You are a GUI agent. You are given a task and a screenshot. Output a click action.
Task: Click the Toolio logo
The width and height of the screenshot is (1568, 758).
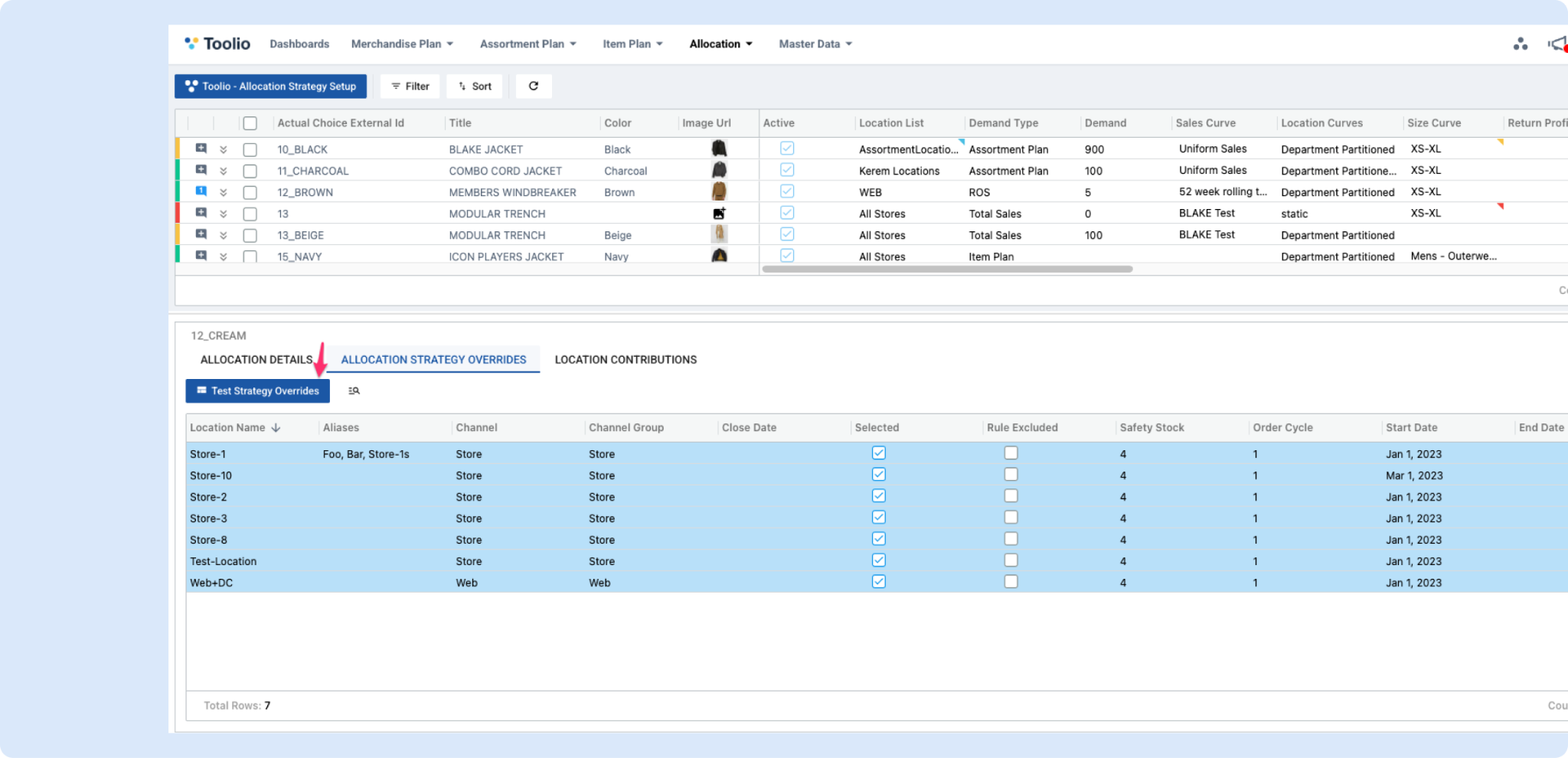[217, 44]
